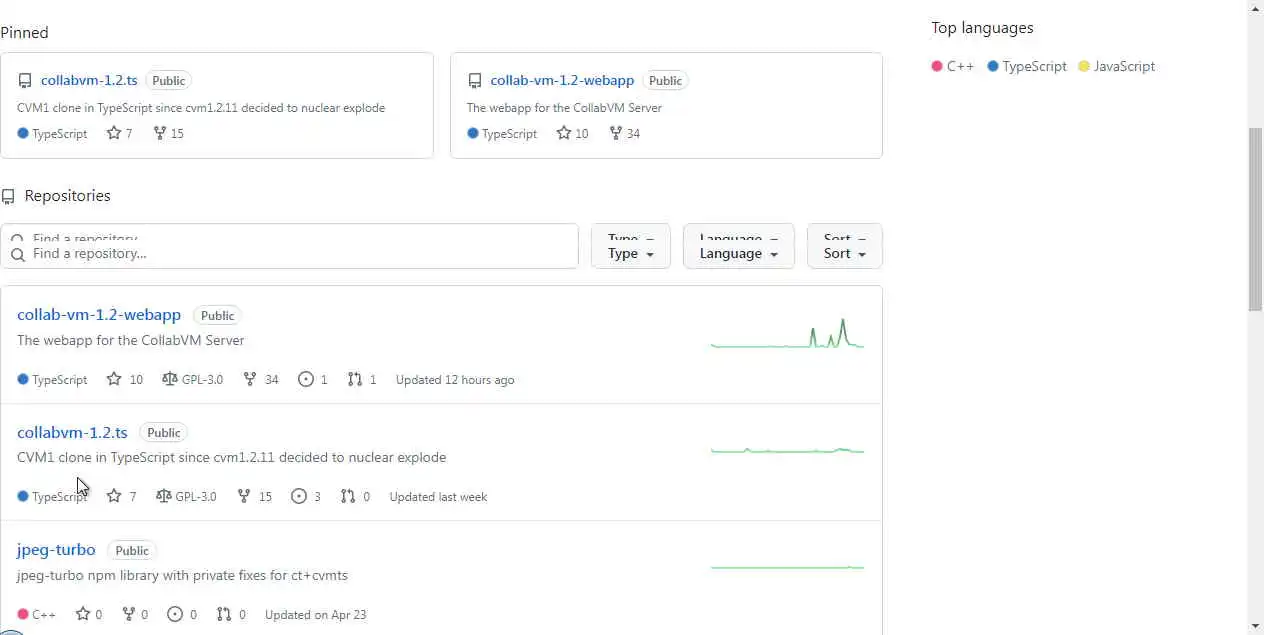Click 'Updated 12 hours ago' text
1264x635 pixels.
455,379
